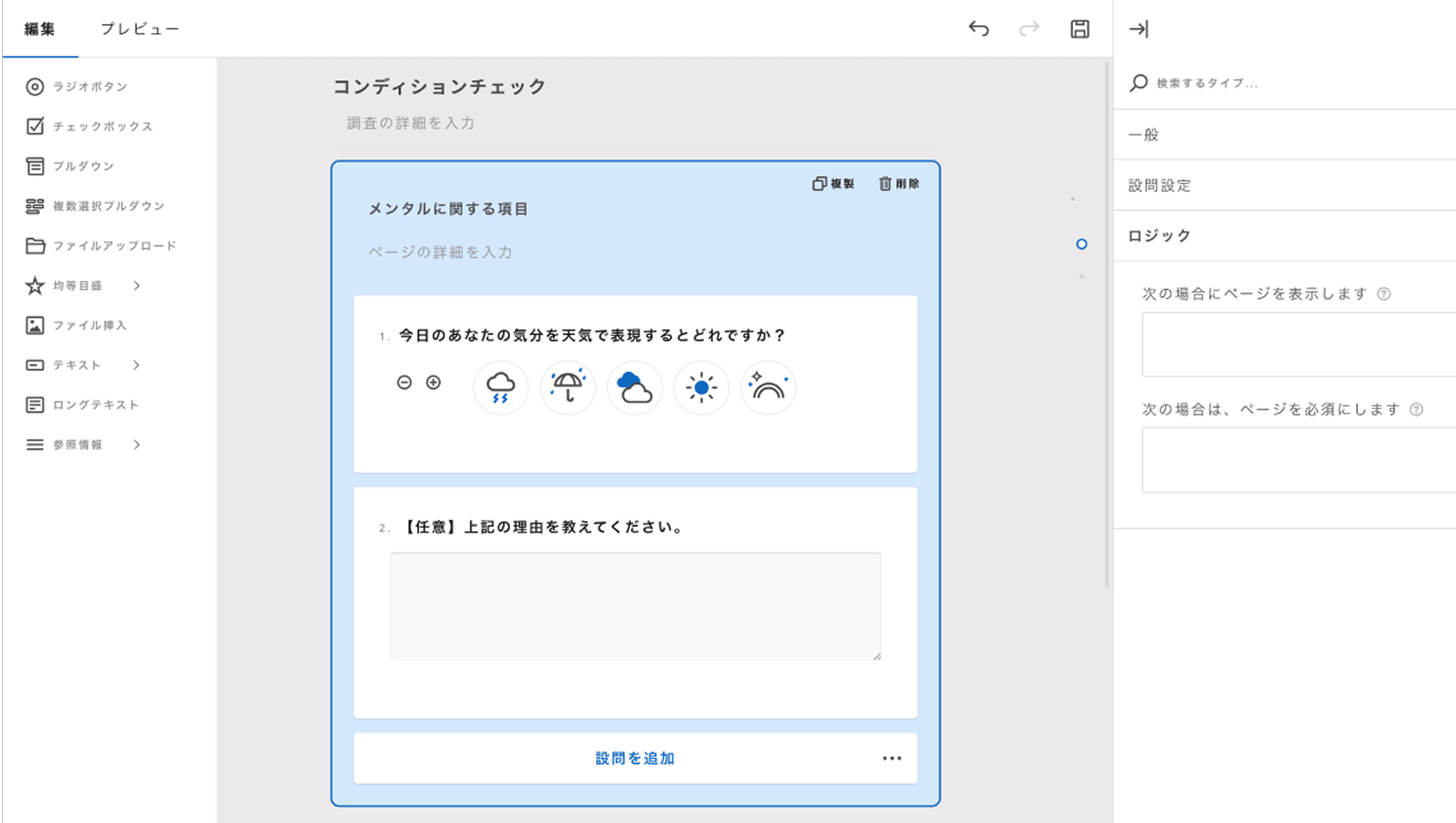Choose the sunny weather icon
1456x823 pixels.
(x=701, y=387)
